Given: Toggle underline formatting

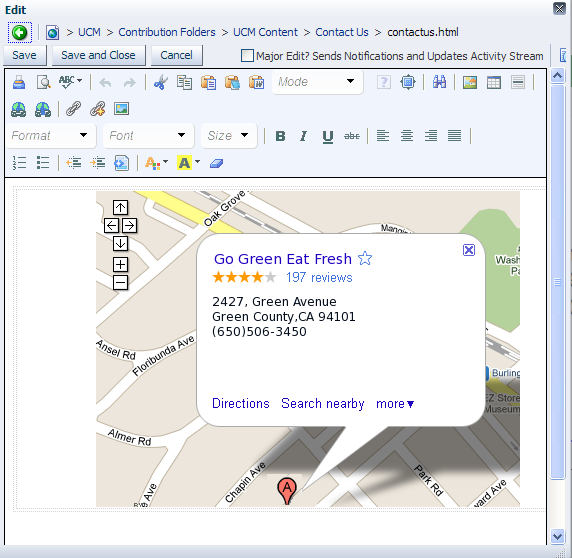Looking at the screenshot, I should 328,136.
